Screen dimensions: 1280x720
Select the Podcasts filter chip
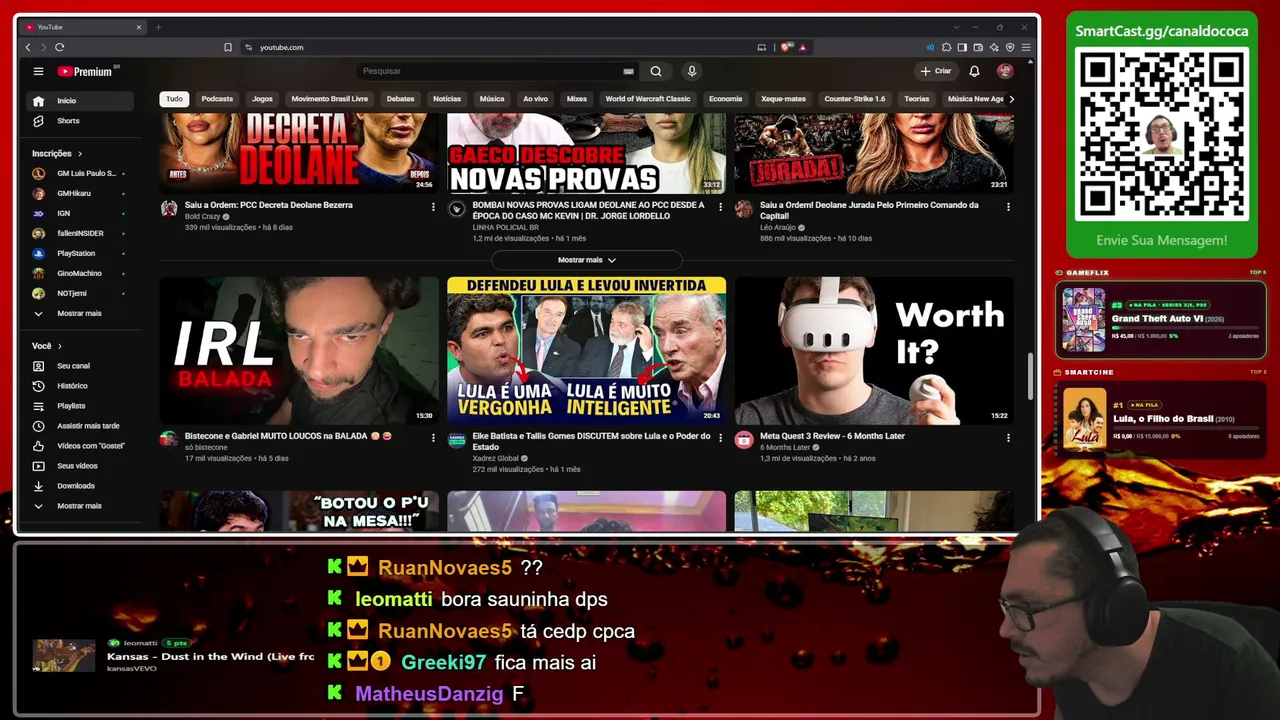point(217,99)
